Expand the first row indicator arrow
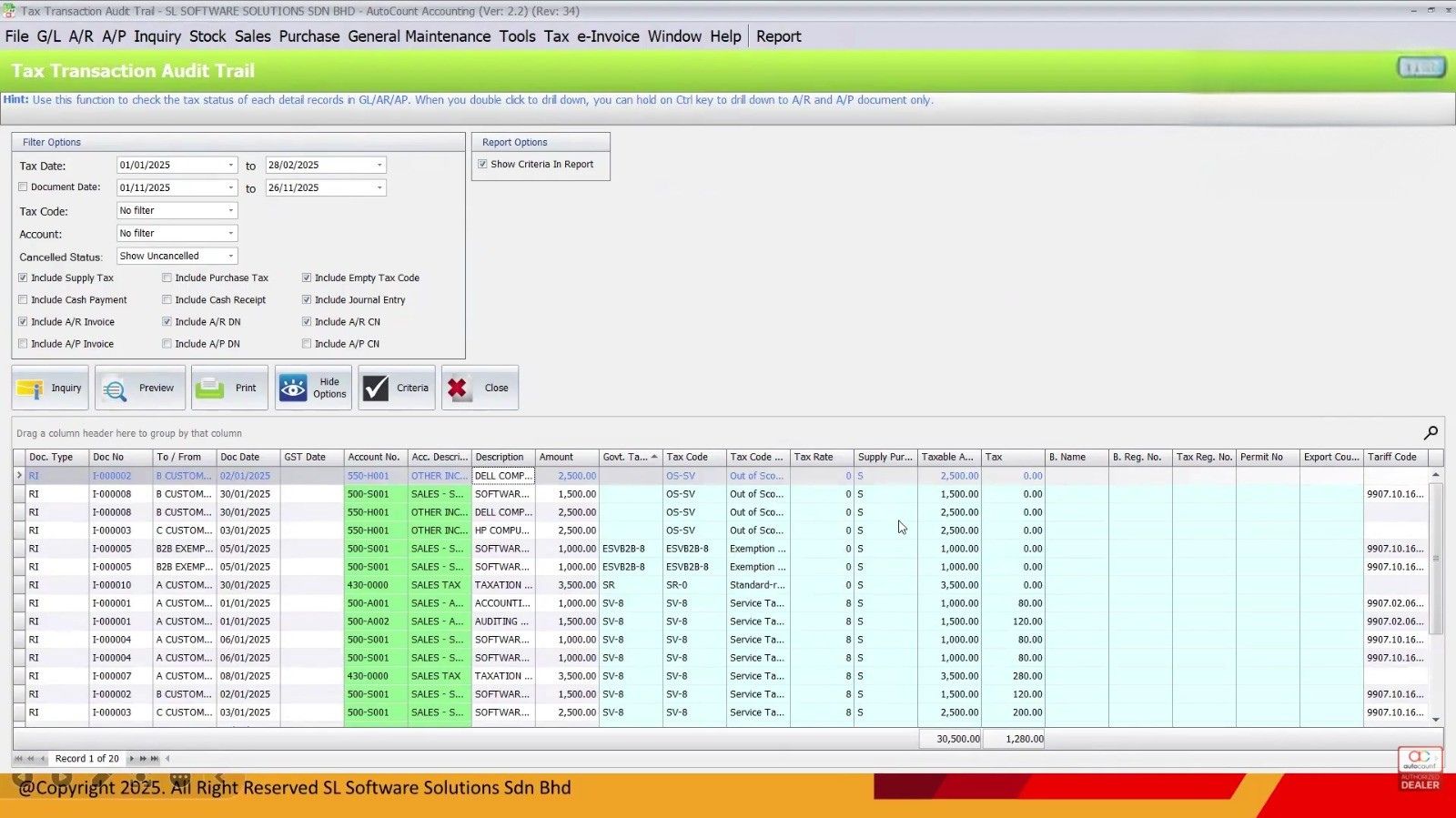Image resolution: width=1456 pixels, height=818 pixels. tap(19, 475)
